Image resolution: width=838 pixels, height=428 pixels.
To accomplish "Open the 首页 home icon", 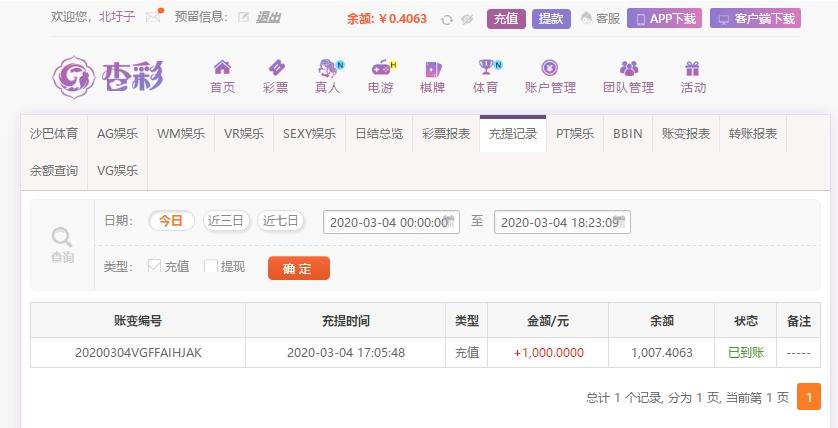I will pyautogui.click(x=222, y=67).
